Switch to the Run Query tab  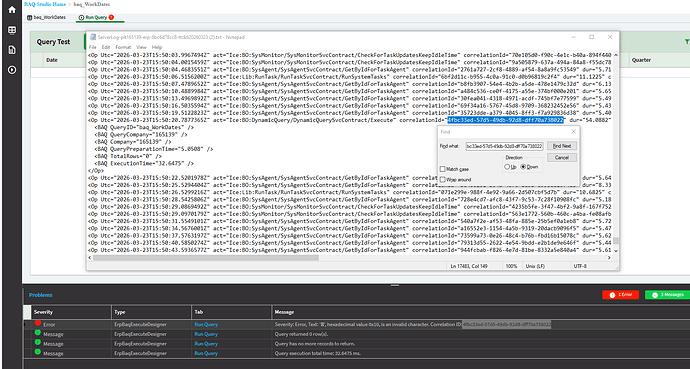[96, 18]
